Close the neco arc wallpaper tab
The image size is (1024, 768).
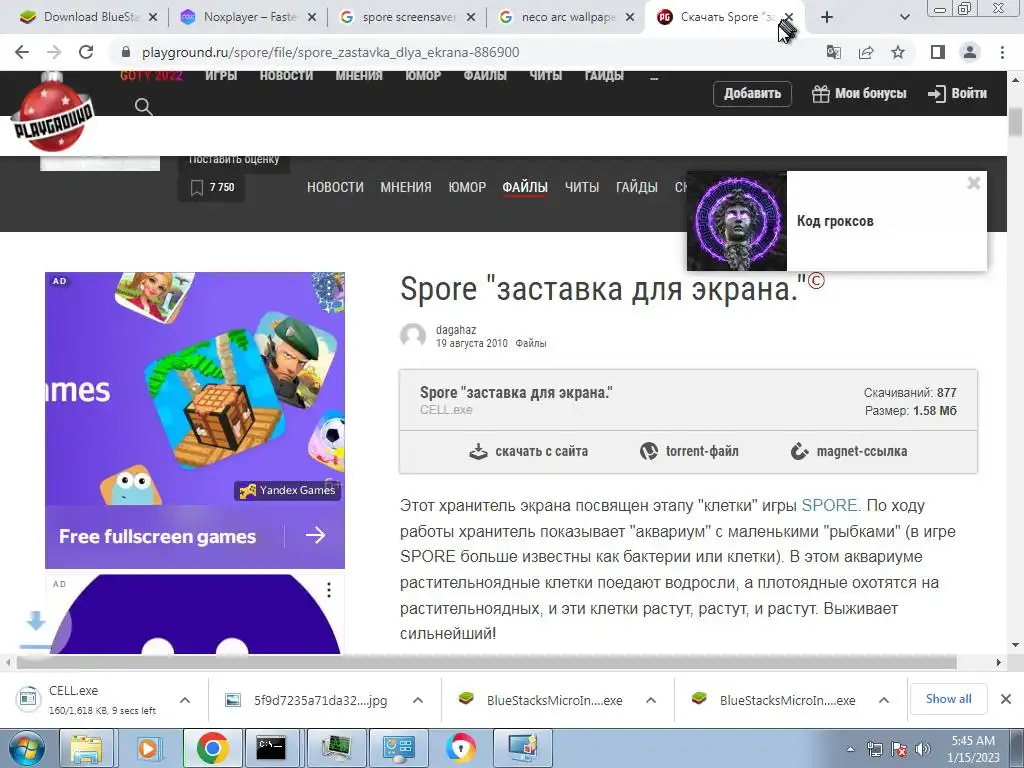pos(630,17)
